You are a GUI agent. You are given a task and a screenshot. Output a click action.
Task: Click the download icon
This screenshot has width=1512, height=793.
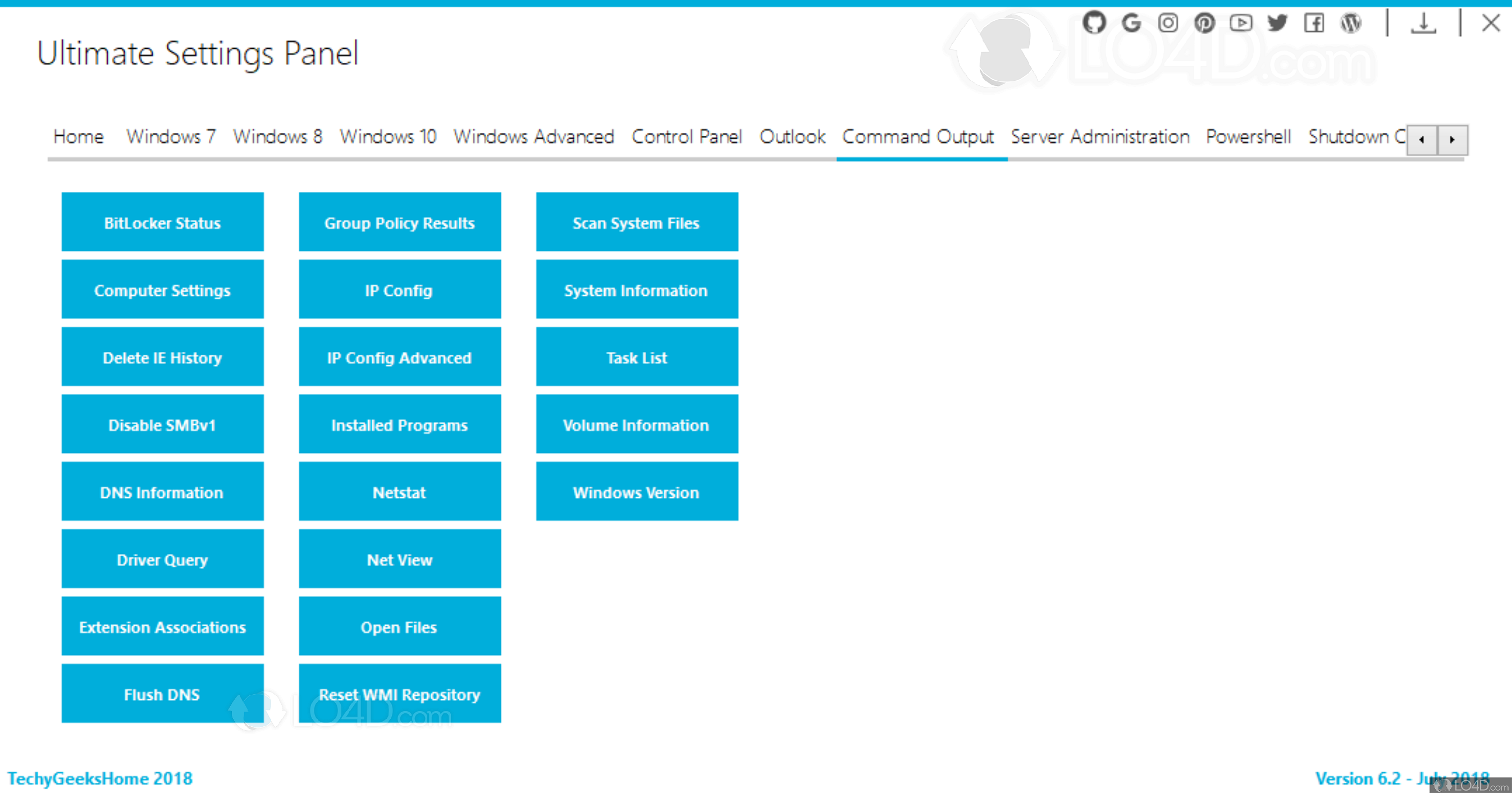tap(1423, 23)
